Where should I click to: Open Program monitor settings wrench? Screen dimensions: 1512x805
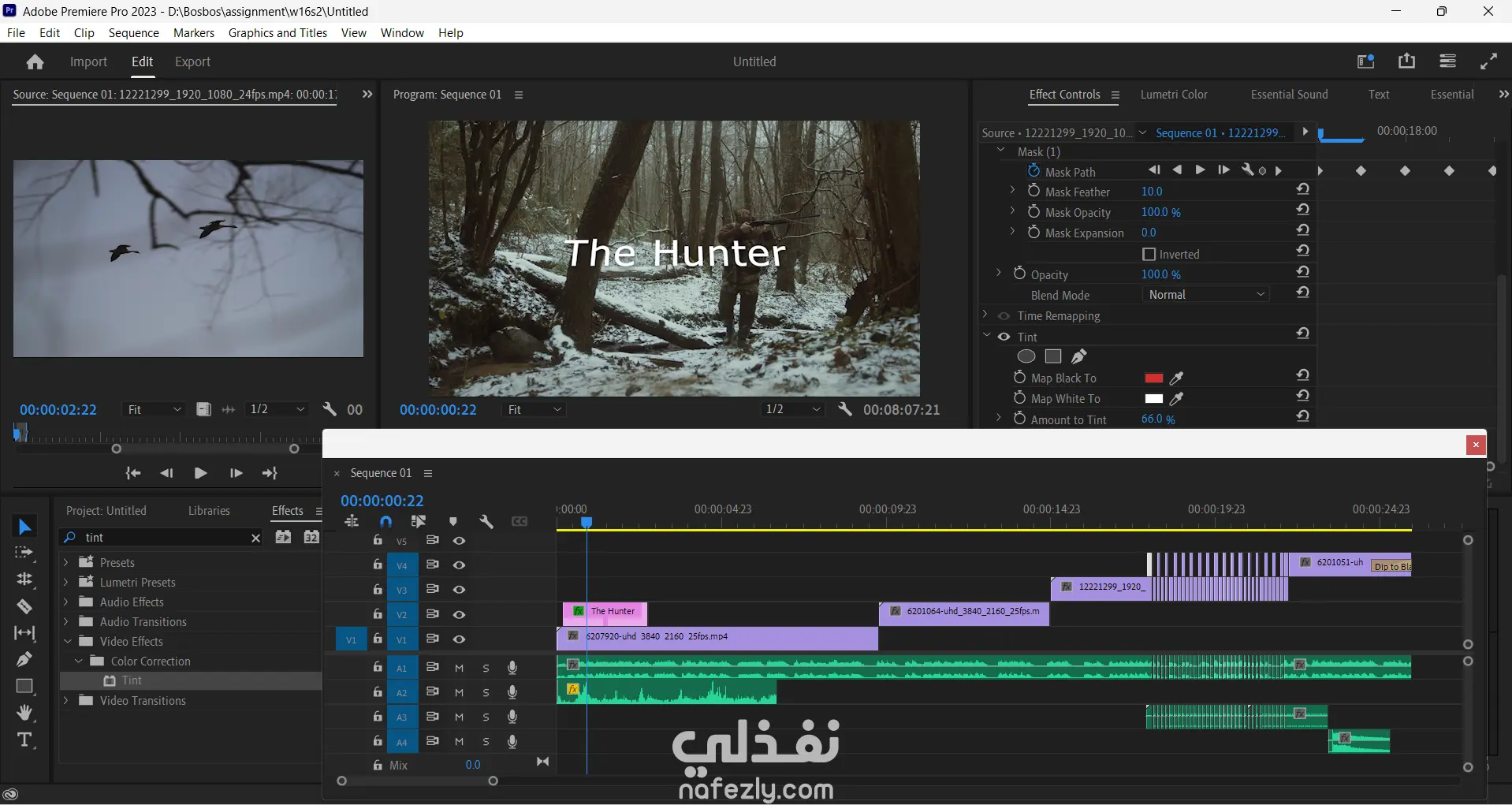coord(845,409)
